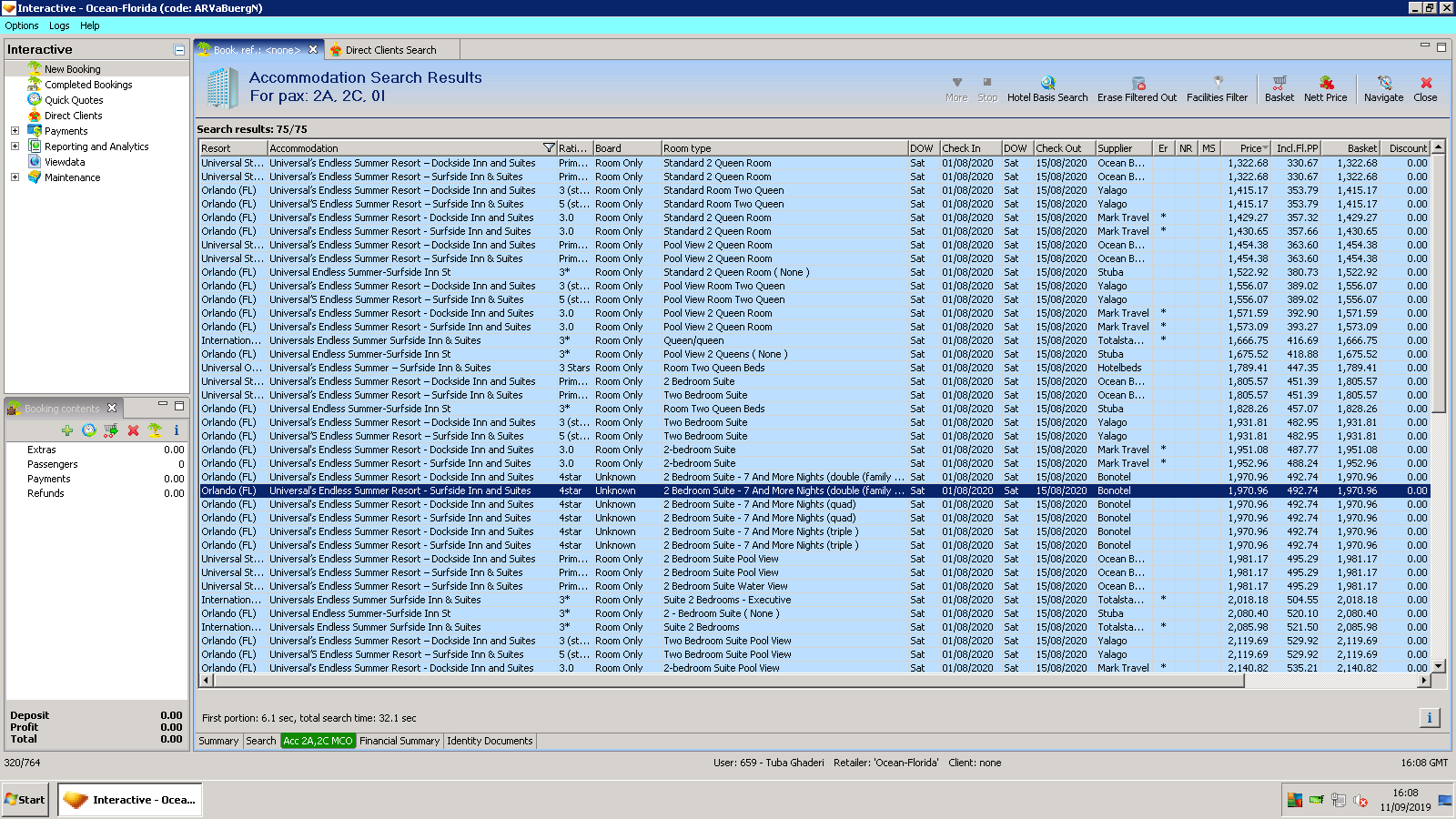This screenshot has width=1456, height=819.
Task: Click the green plus icon in Booking contents
Action: 67,430
